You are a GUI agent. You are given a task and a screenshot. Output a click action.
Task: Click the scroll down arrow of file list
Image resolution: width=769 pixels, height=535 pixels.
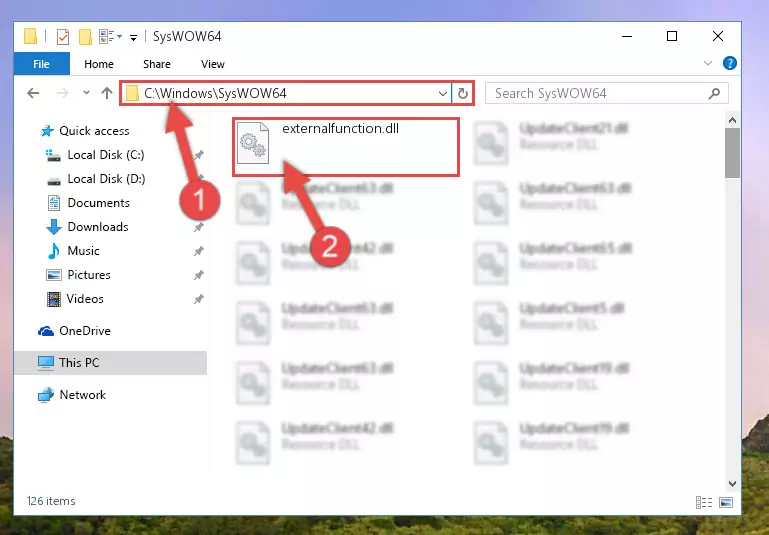pos(732,484)
